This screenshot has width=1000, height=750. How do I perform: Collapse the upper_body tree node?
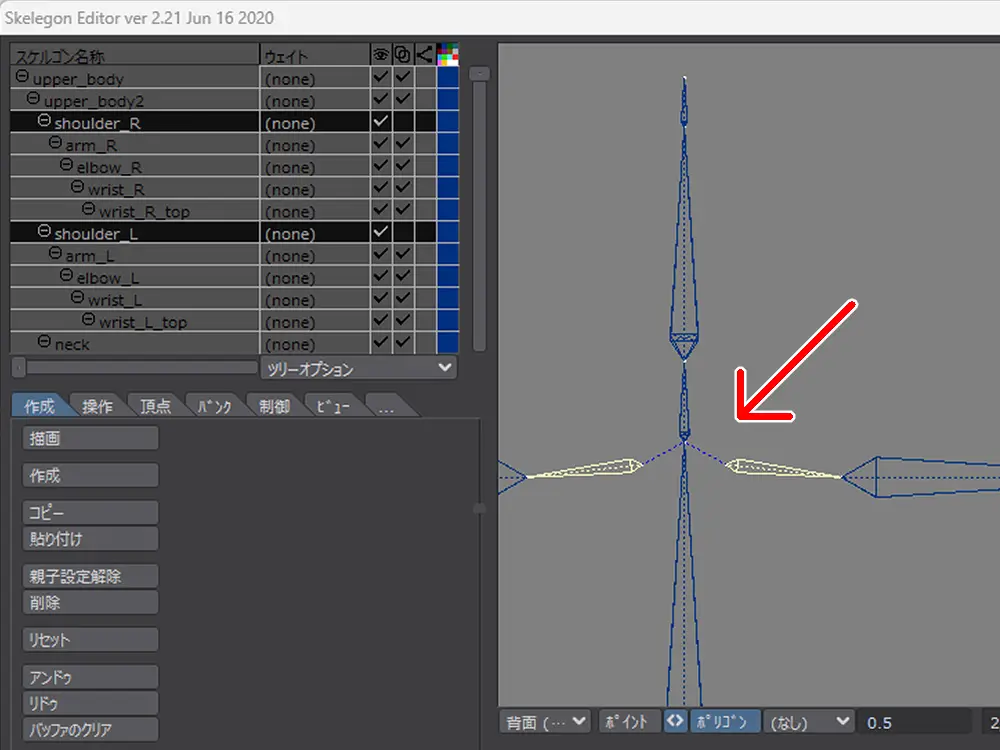pyautogui.click(x=23, y=78)
